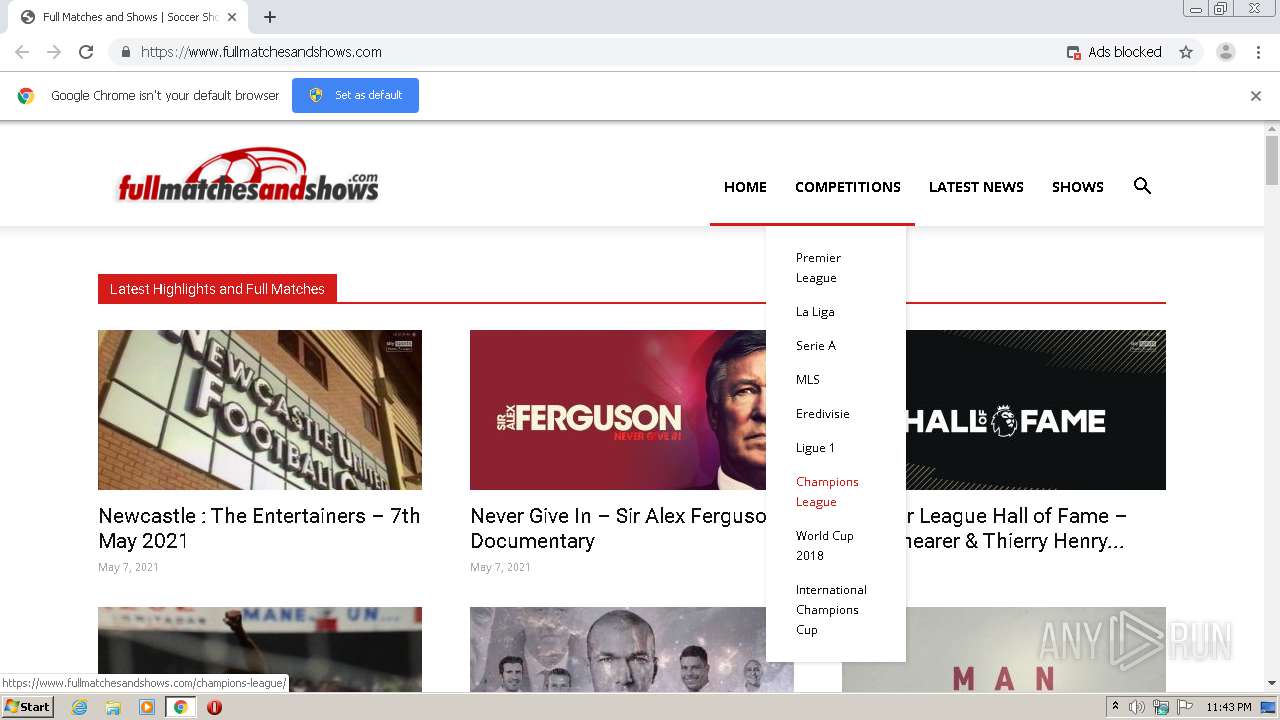Select Premier League from dropdown
Viewport: 1280px width, 720px height.
pyautogui.click(x=818, y=268)
